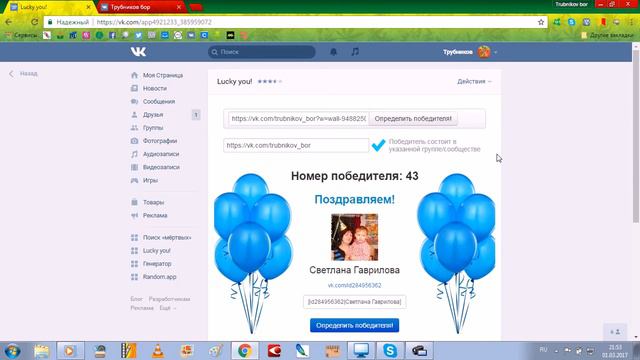Open 'Сообщения' in VK sidebar
Screen dimensions: 640x360
pyautogui.click(x=159, y=102)
